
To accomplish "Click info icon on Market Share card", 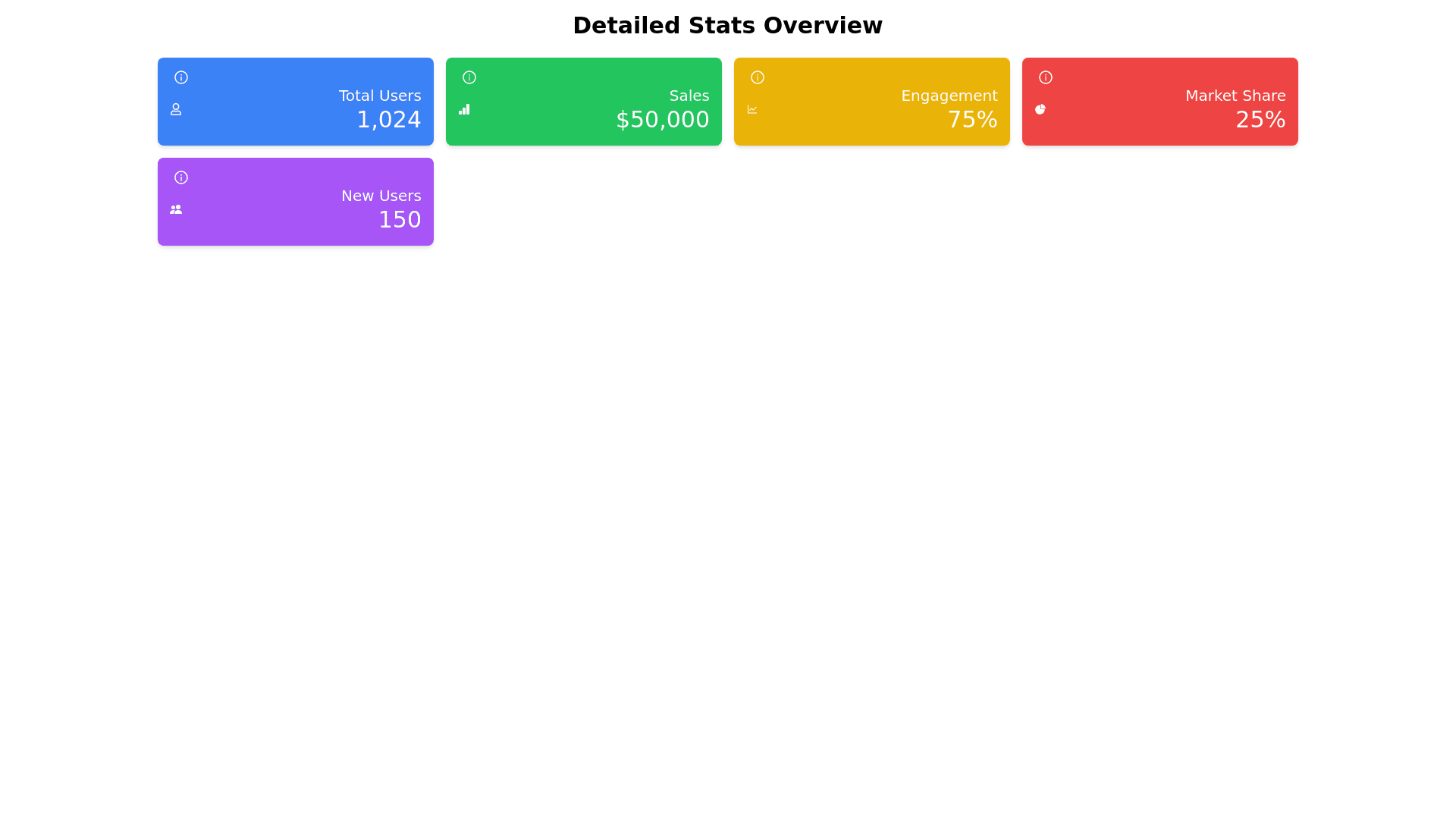I will point(1045,77).
